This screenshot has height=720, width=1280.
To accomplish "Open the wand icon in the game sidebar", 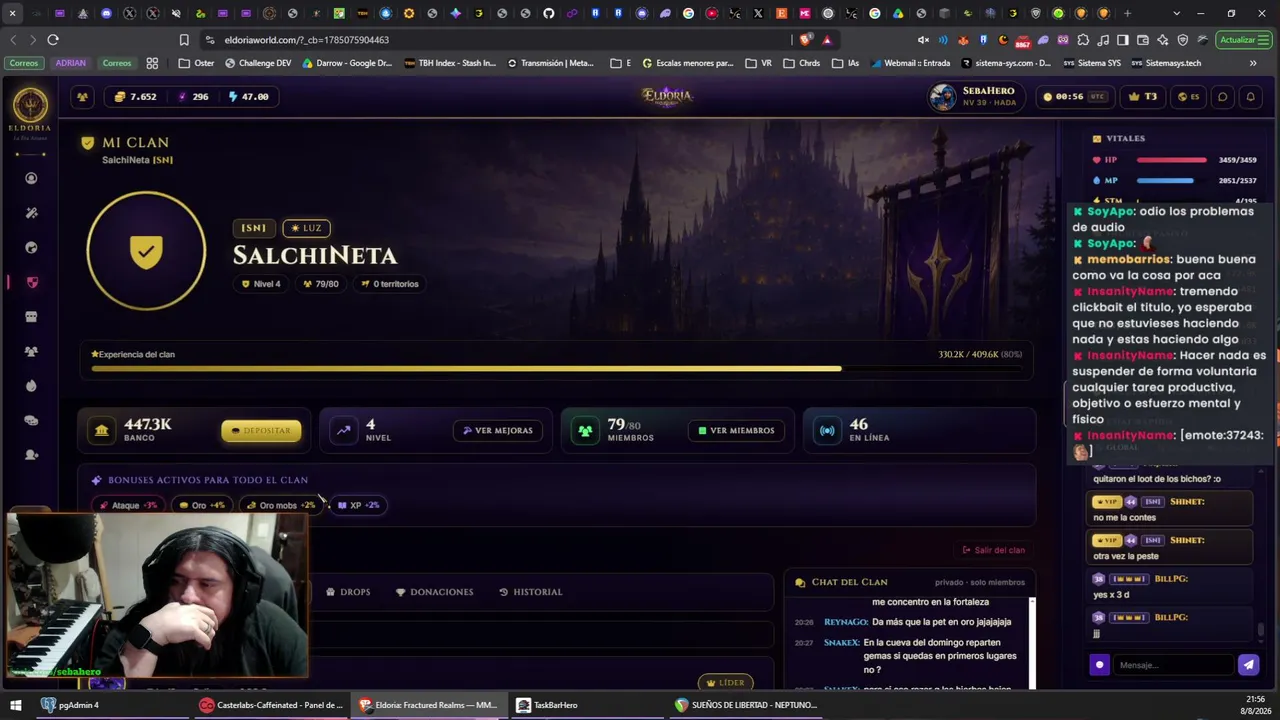I will (31, 213).
